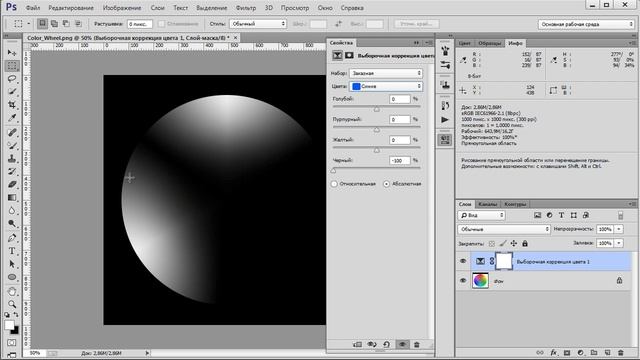Click the Голубой slider handle
Image resolution: width=640 pixels, height=360 pixels.
[377, 109]
